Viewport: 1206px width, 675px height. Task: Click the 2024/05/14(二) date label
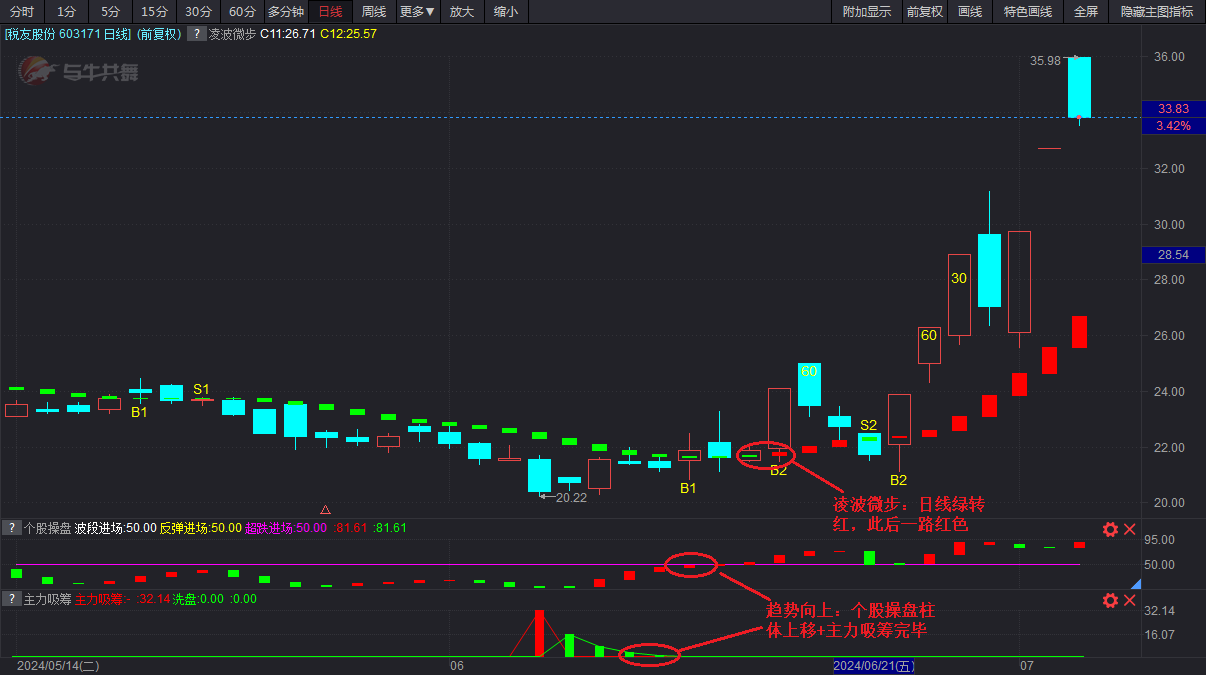tap(58, 665)
